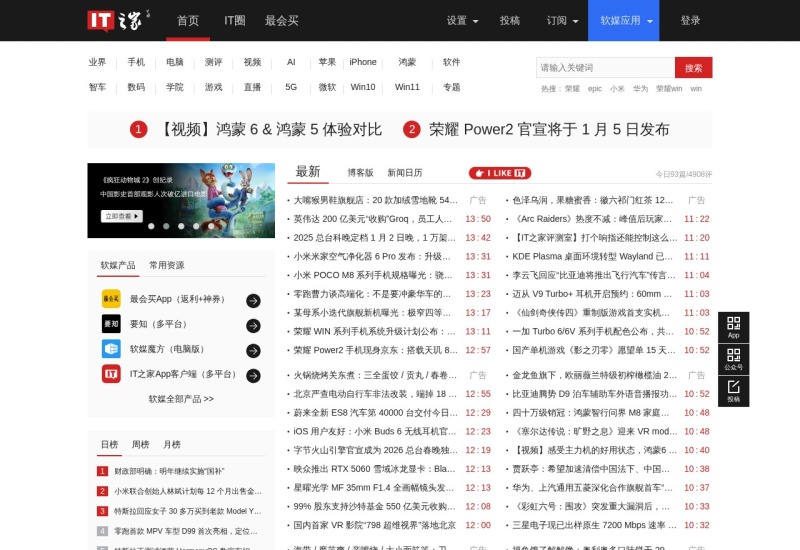Image resolution: width=800 pixels, height=550 pixels.
Task: Open article KDE Plasma 桌面环境转型 Wayland
Action: tap(592, 256)
